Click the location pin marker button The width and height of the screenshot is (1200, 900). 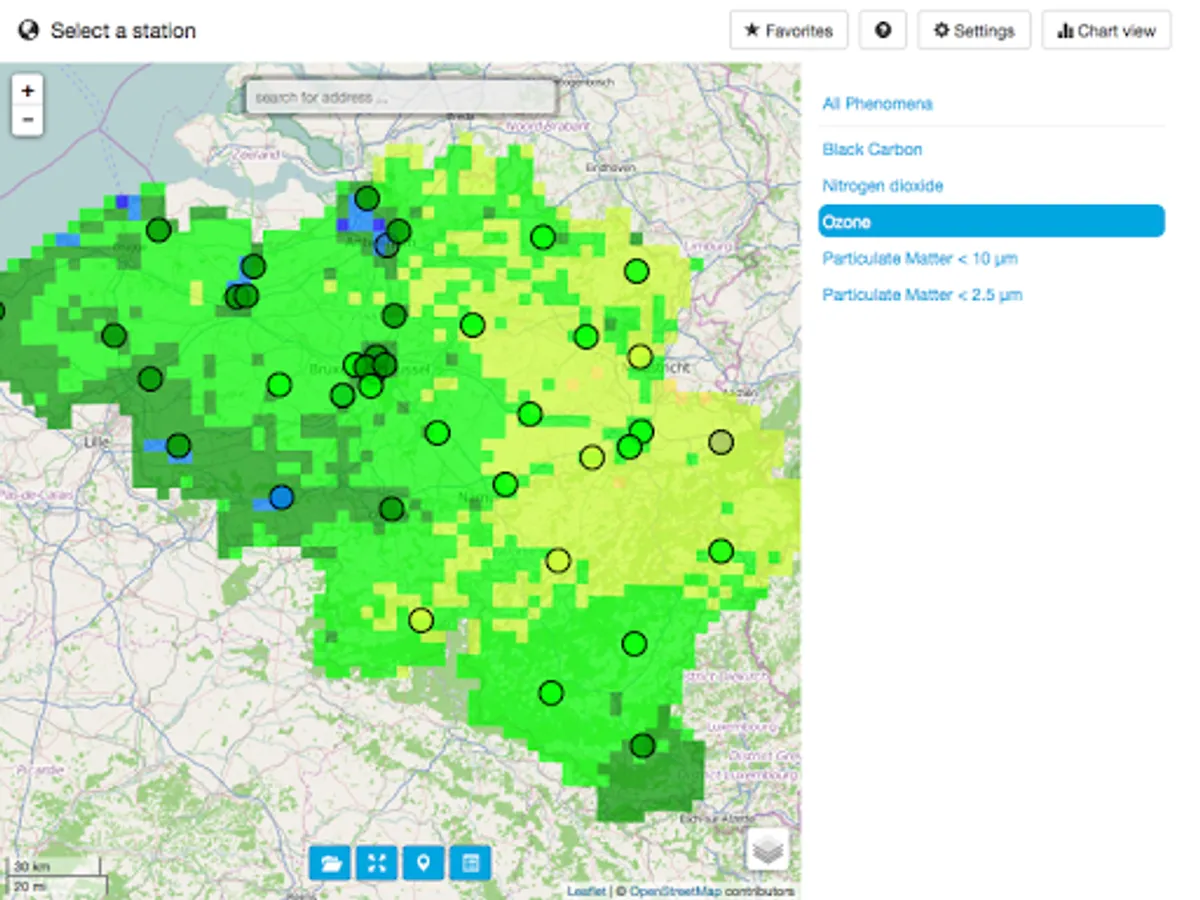point(424,862)
